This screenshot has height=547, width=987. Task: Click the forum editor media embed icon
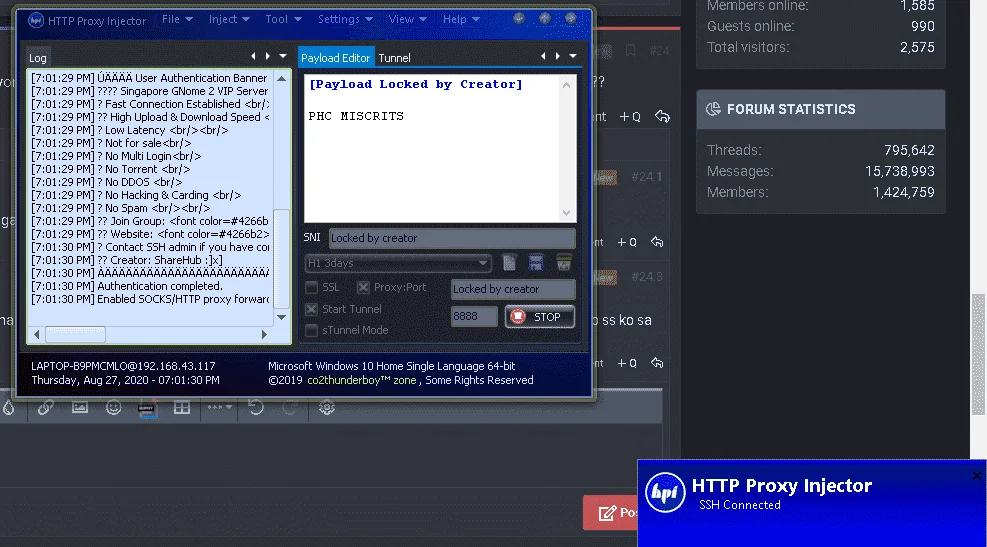click(x=147, y=409)
